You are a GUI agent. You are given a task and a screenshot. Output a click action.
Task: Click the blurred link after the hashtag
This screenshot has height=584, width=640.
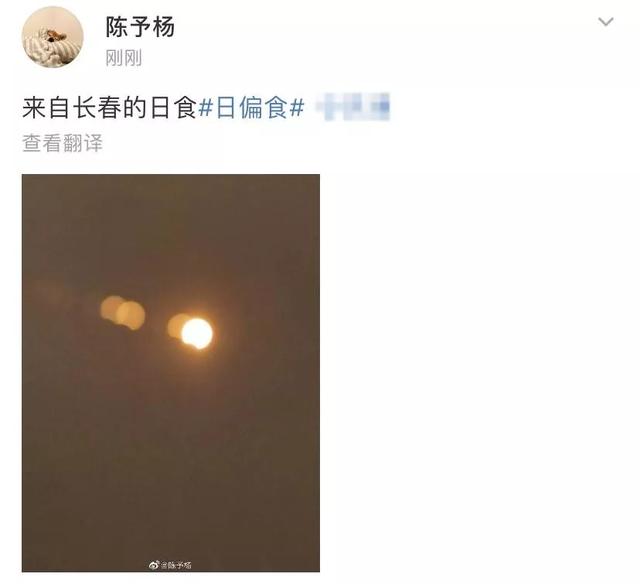(353, 107)
